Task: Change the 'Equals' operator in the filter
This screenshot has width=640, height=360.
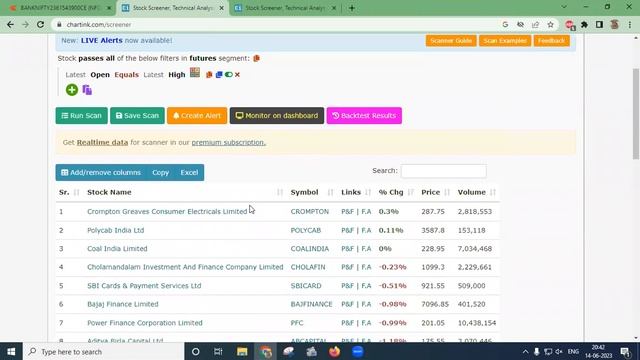Action: pos(127,75)
